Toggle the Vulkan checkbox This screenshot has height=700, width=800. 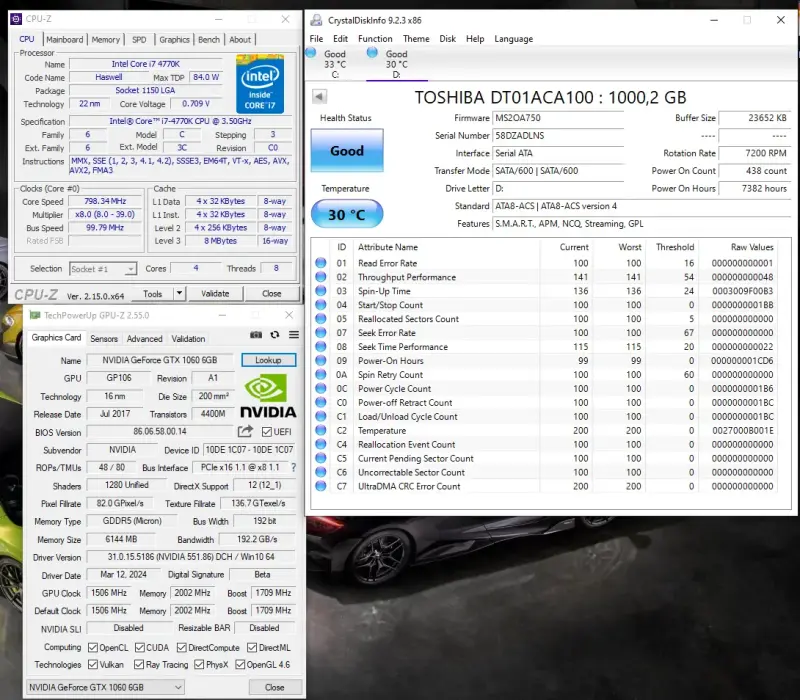coord(93,664)
